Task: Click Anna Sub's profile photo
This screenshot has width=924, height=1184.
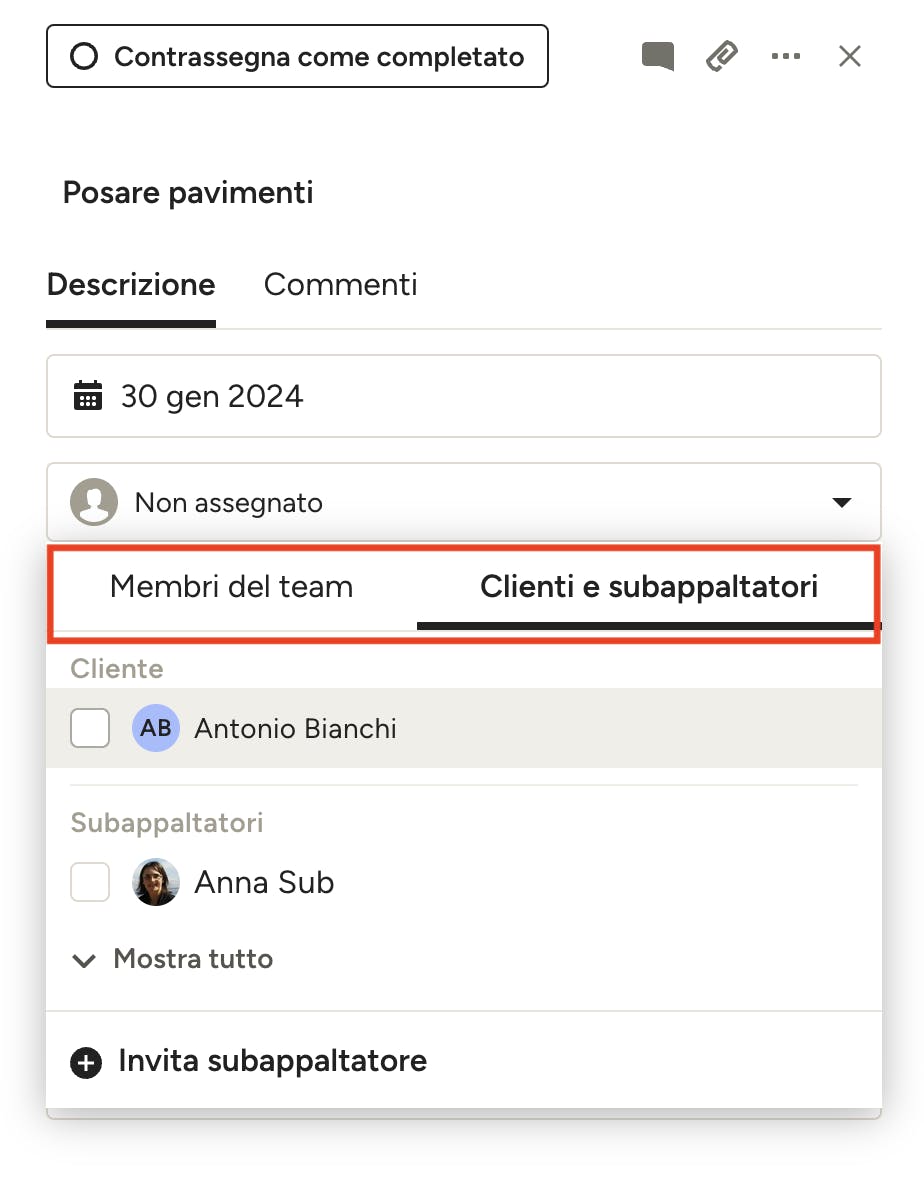Action: coord(156,882)
